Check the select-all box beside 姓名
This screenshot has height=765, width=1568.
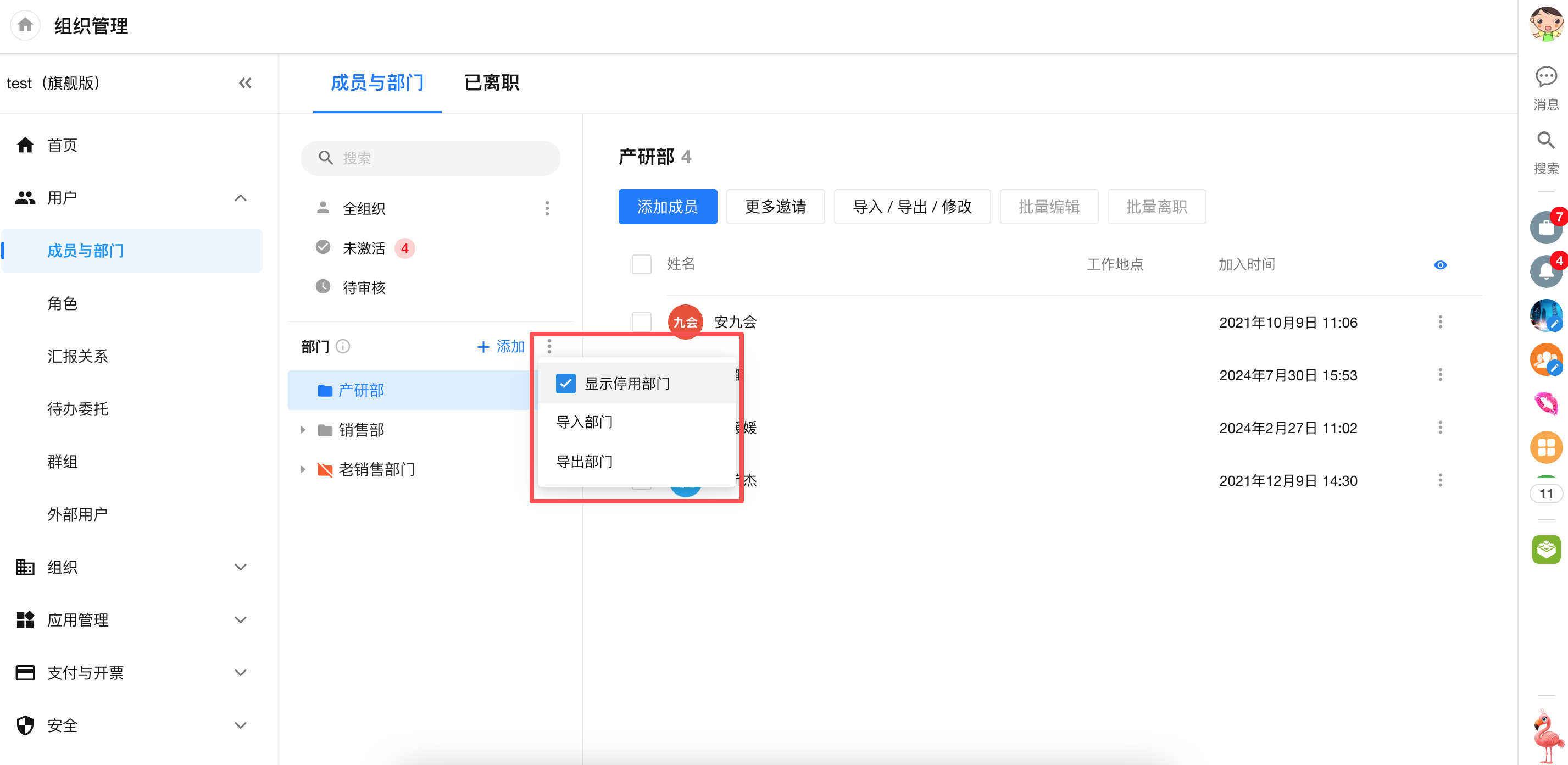[641, 264]
